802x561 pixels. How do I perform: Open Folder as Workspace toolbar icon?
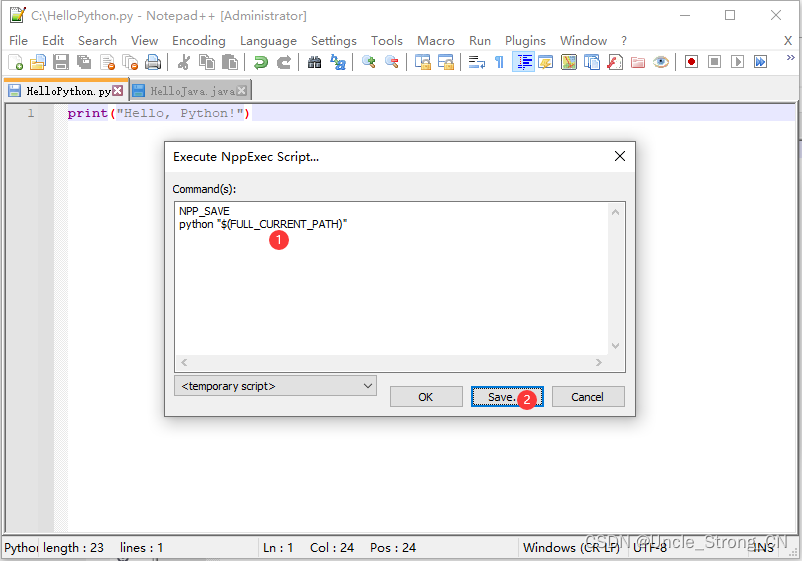point(638,62)
